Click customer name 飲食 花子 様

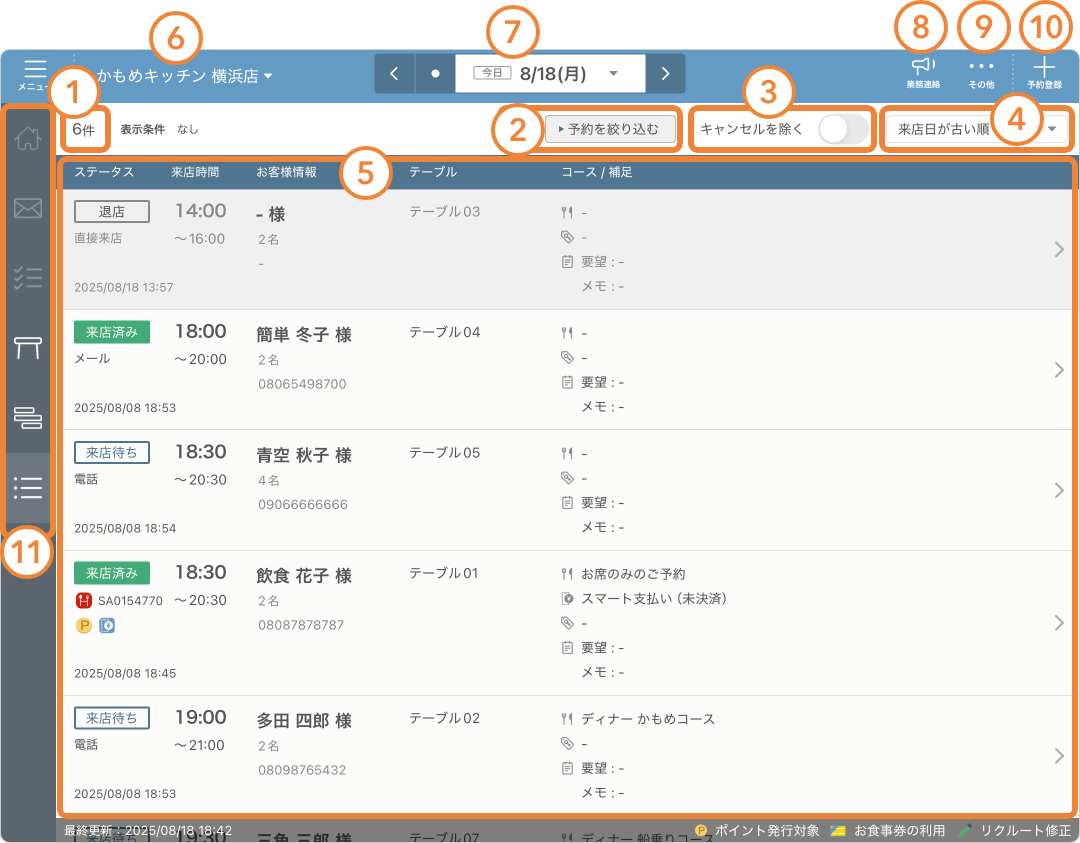(x=304, y=576)
